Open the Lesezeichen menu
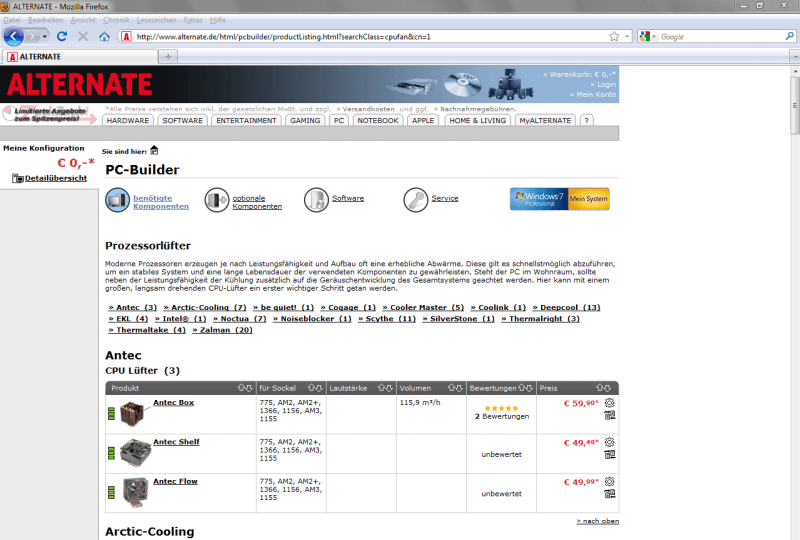The height and width of the screenshot is (540, 800). pos(156,20)
